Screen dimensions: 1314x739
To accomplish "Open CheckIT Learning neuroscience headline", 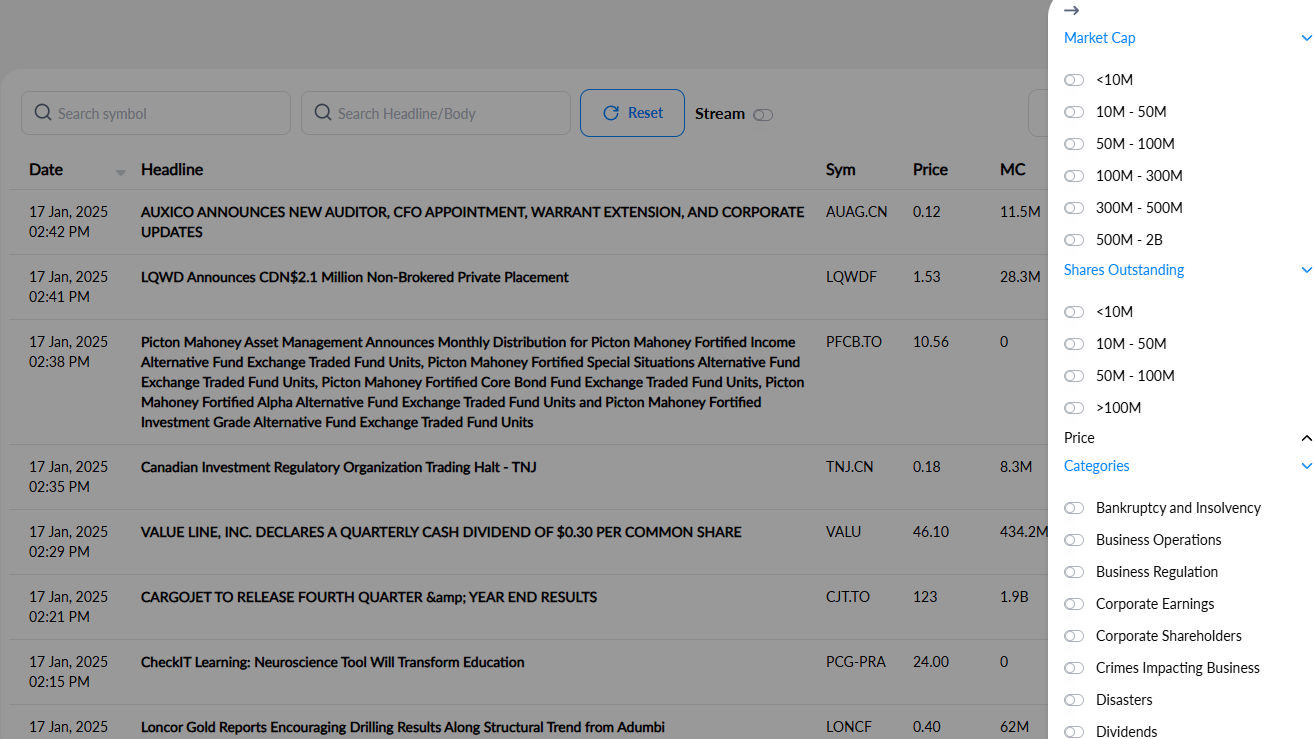I will click(333, 662).
